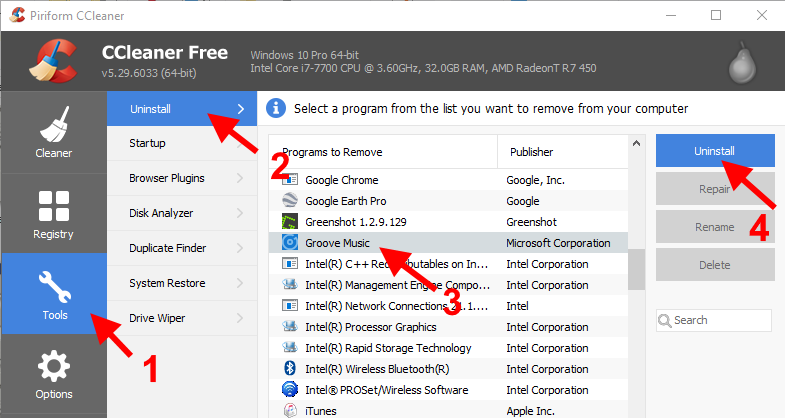785x418 pixels.
Task: Click Microsoft Corporation publisher cell
Action: (x=558, y=243)
